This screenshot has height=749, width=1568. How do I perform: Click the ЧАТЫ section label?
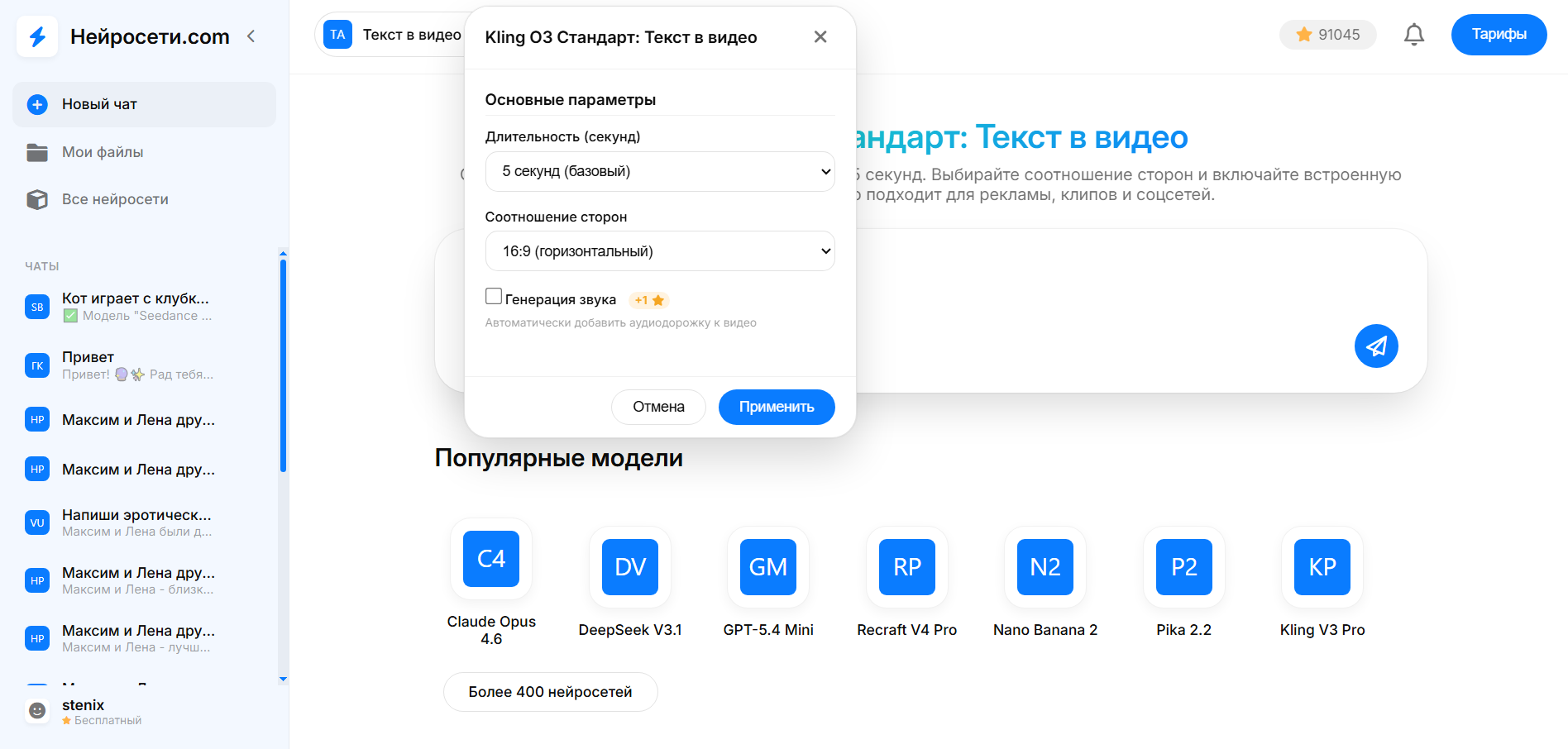point(42,266)
